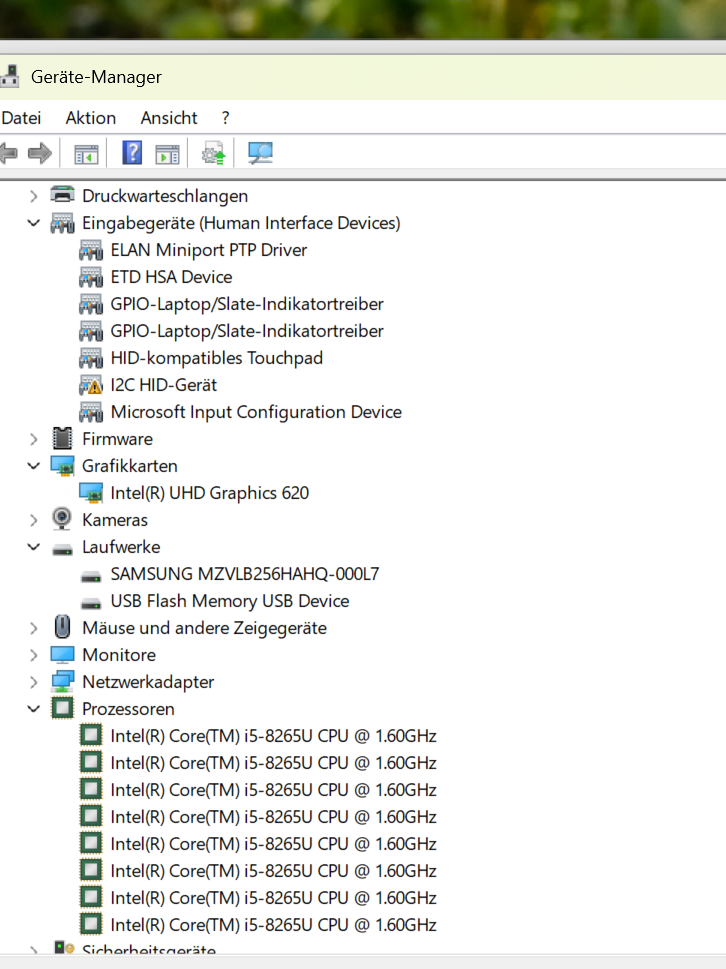Image resolution: width=726 pixels, height=969 pixels.
Task: Click the Laufwerke drive icon
Action: click(62, 549)
